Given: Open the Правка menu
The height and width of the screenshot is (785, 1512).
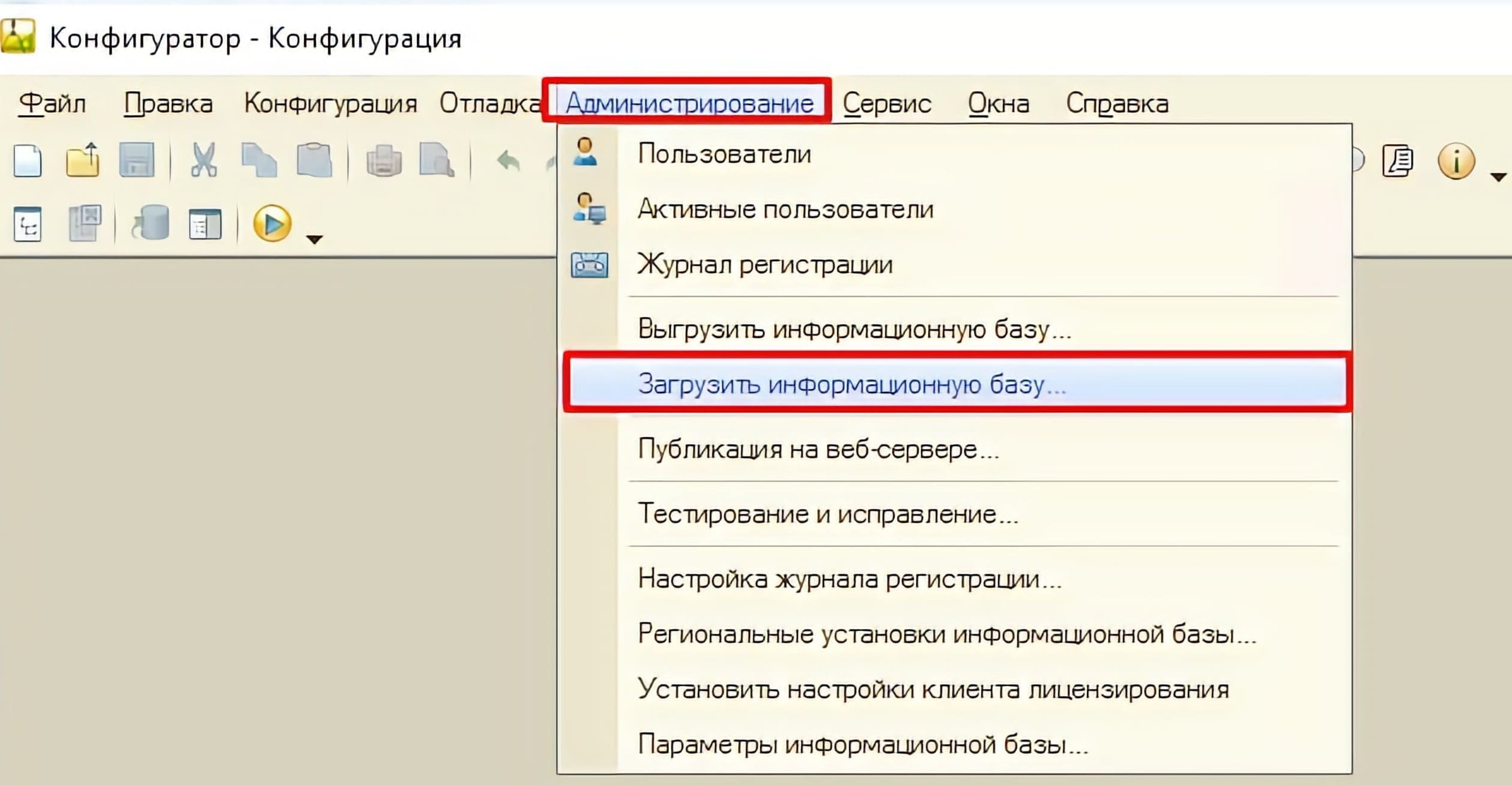Looking at the screenshot, I should click(168, 104).
